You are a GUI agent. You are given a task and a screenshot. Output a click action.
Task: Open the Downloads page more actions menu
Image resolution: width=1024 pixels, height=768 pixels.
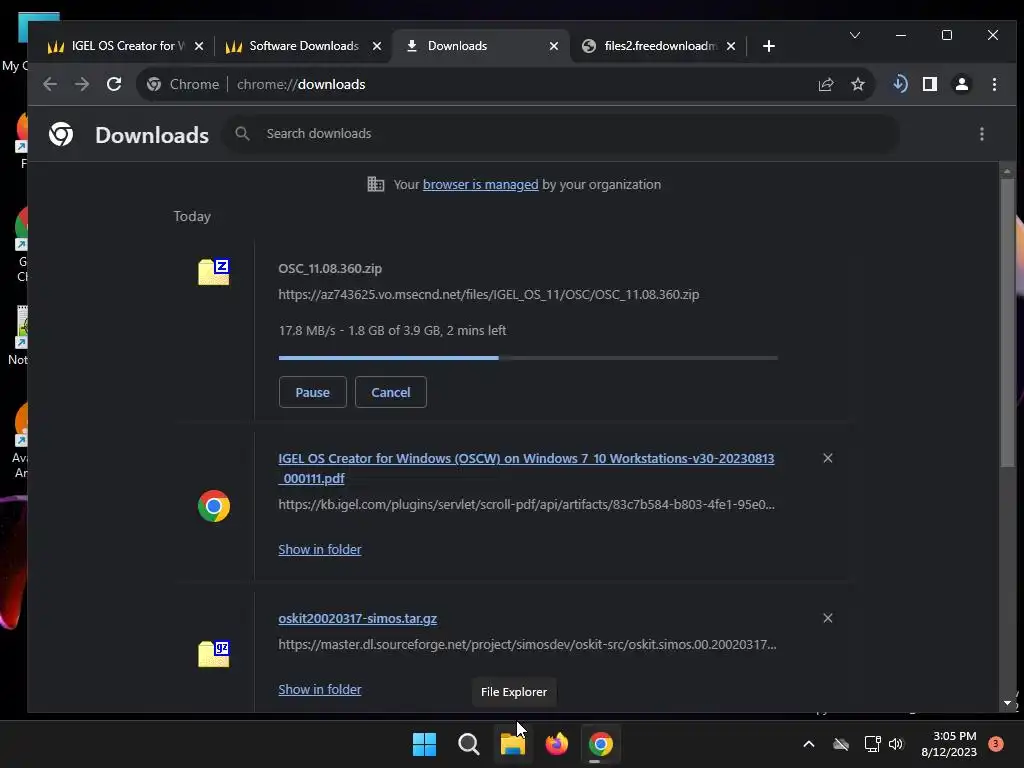[982, 134]
